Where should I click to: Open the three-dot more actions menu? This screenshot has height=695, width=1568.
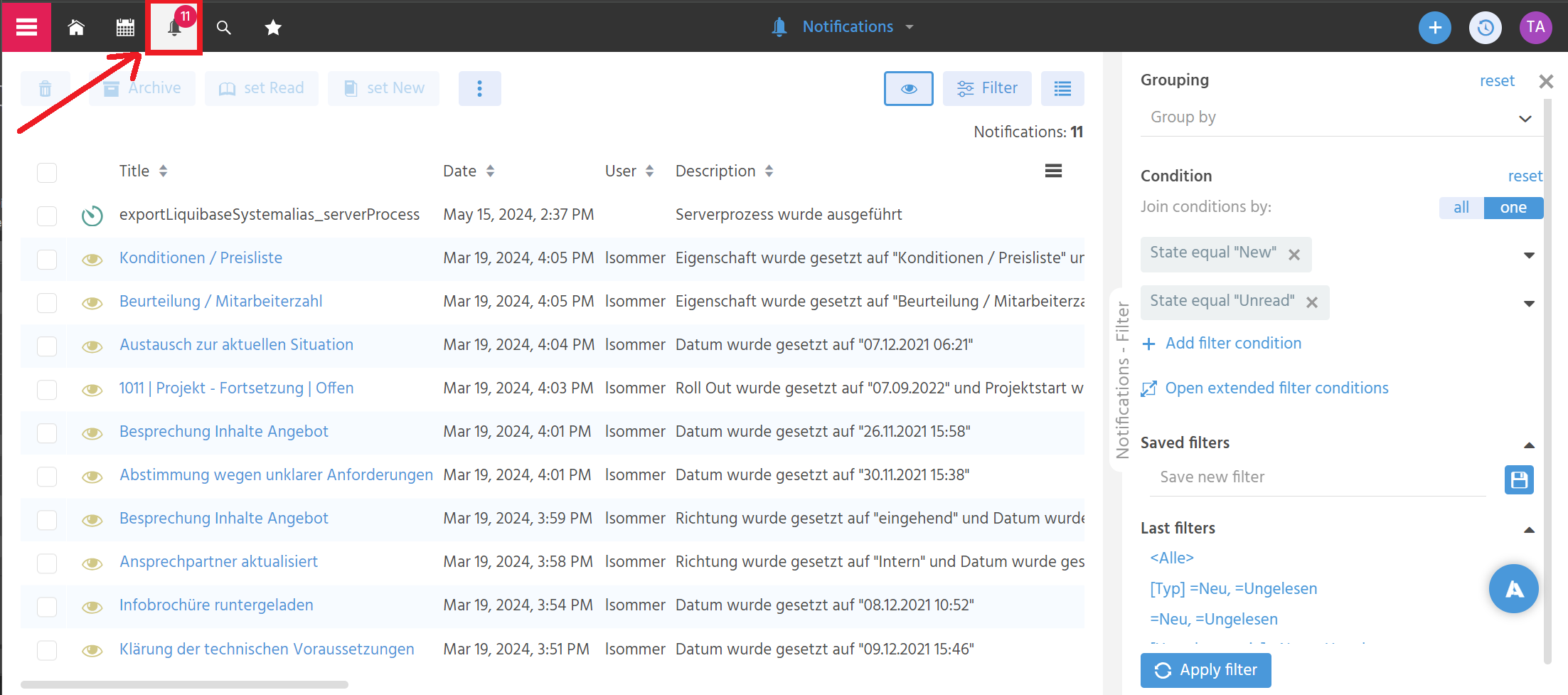pyautogui.click(x=480, y=88)
